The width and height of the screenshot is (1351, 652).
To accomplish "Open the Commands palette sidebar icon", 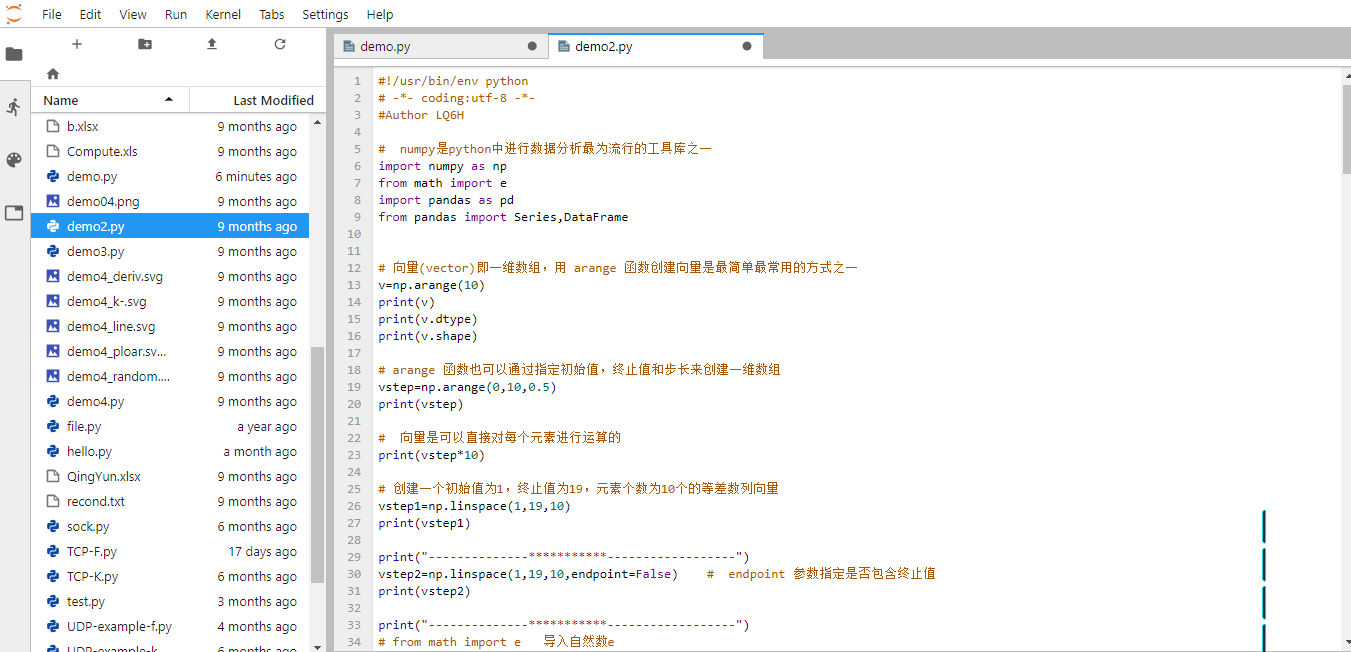I will pyautogui.click(x=14, y=160).
